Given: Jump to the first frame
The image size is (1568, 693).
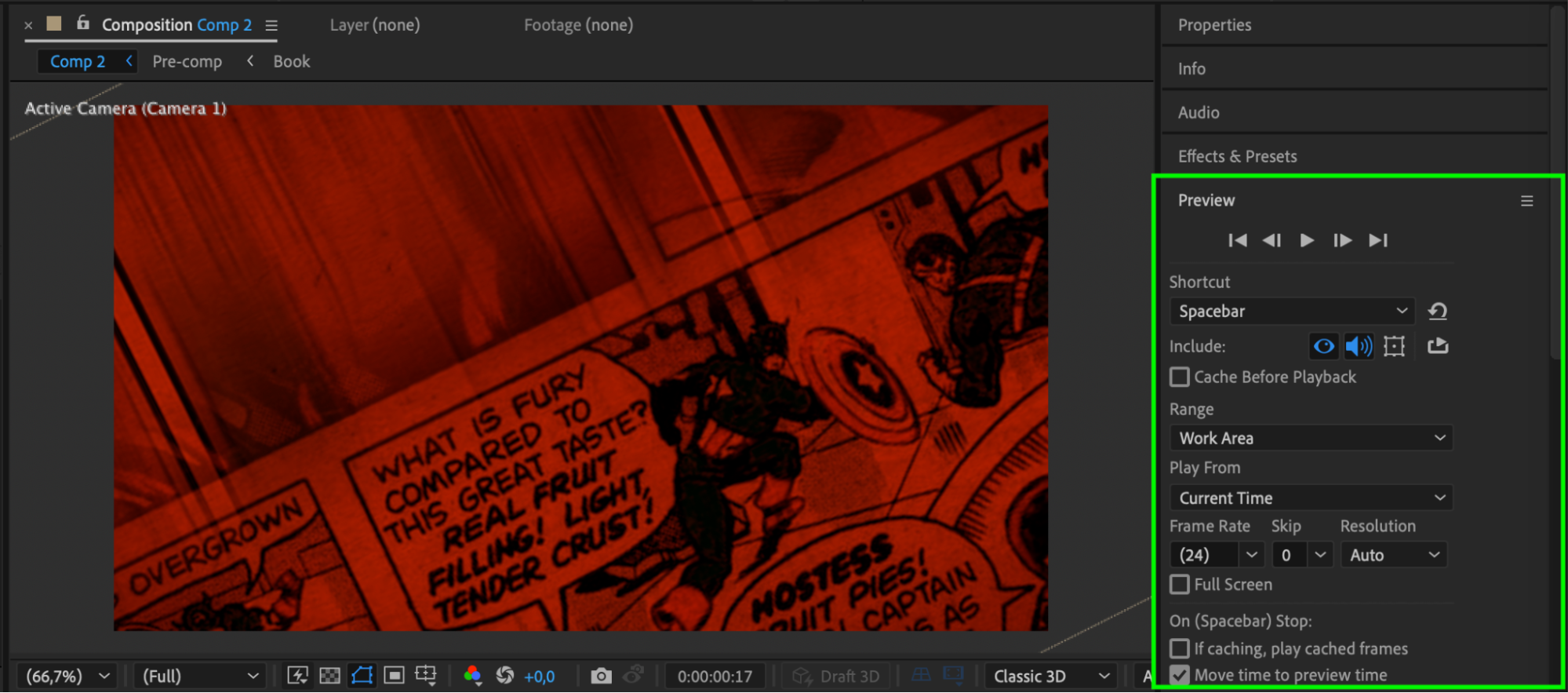Looking at the screenshot, I should click(x=1237, y=240).
